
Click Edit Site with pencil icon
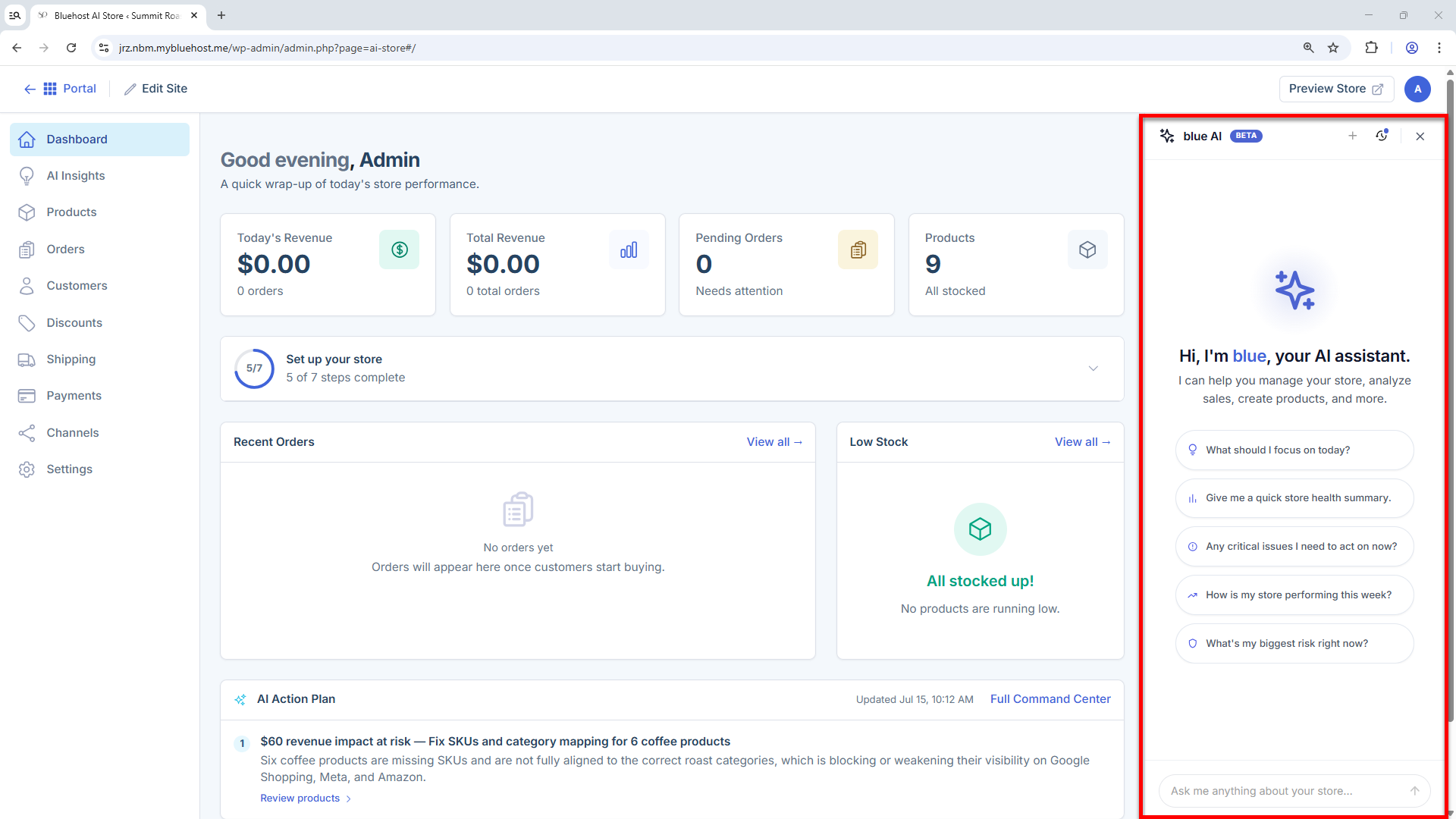coord(155,89)
